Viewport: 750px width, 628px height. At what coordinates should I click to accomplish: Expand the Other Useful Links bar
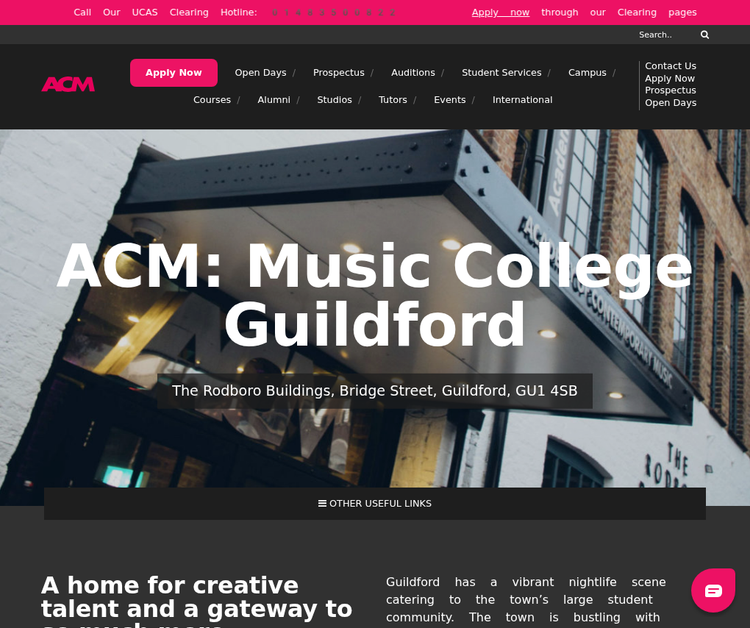tap(375, 504)
